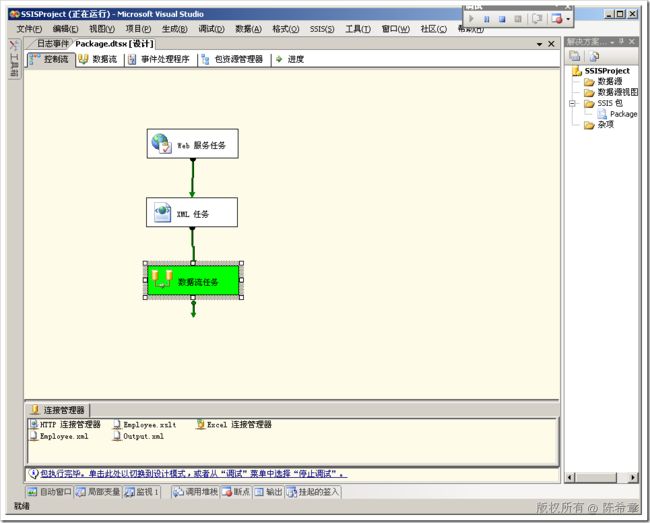Open the 文件(F) menu
This screenshot has width=650, height=523.
(x=29, y=29)
